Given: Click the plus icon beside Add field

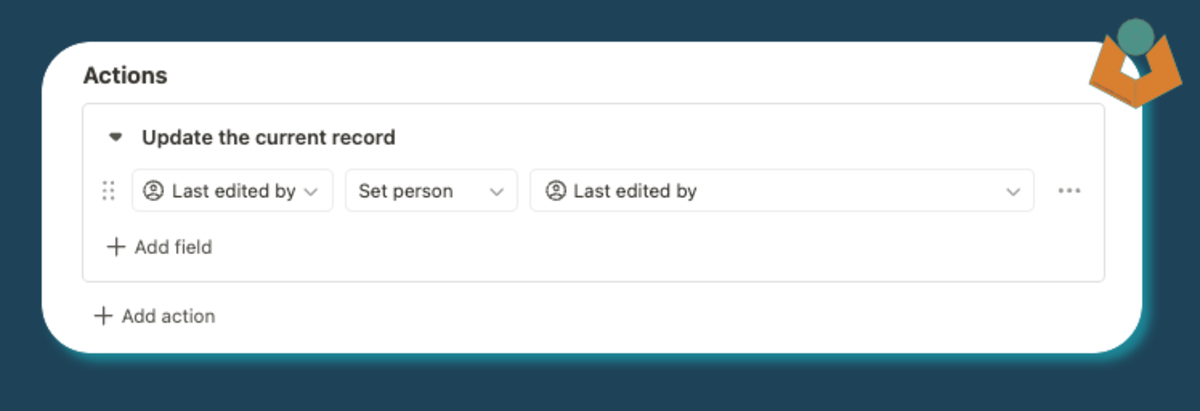Looking at the screenshot, I should [116, 246].
